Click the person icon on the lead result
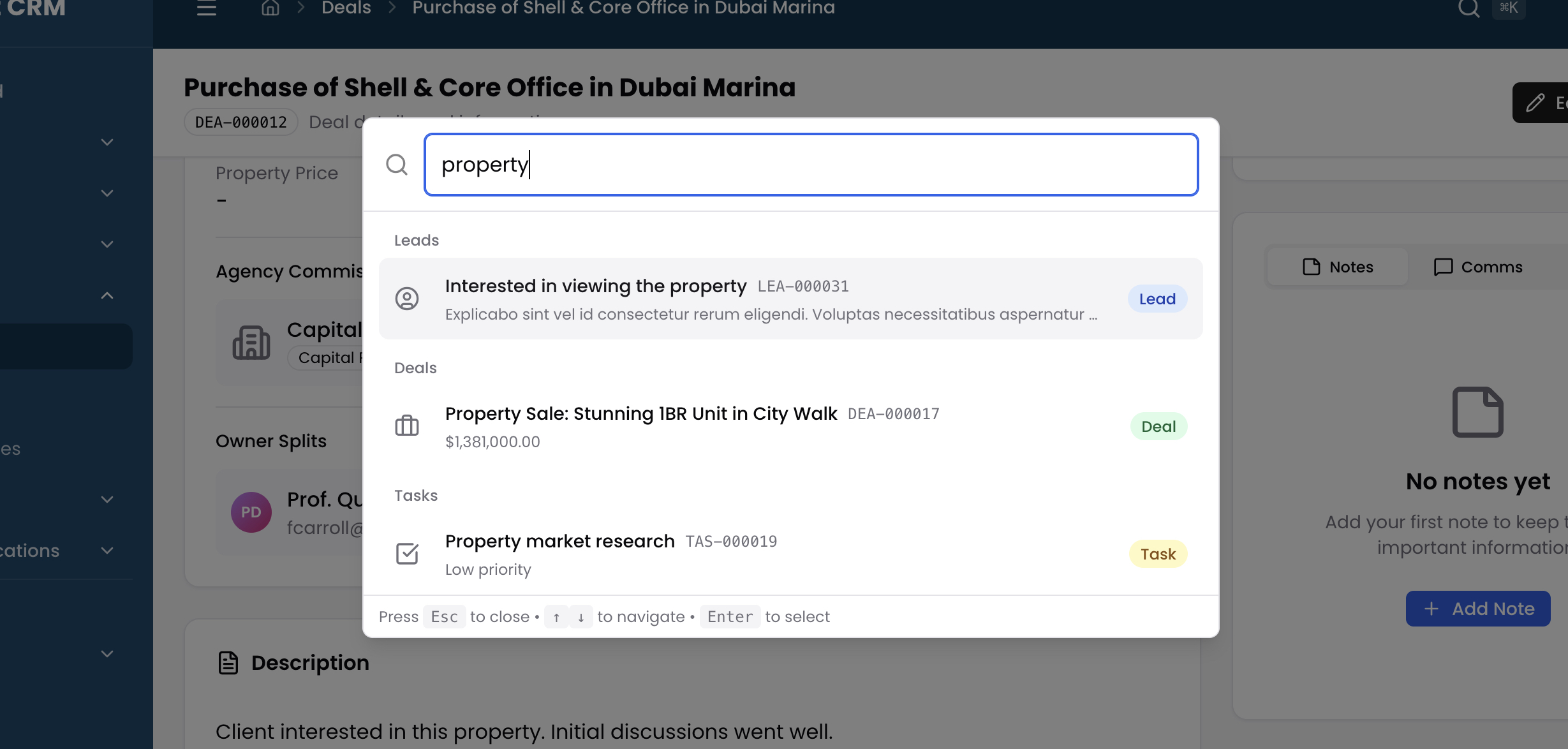The image size is (1568, 749). pos(408,298)
